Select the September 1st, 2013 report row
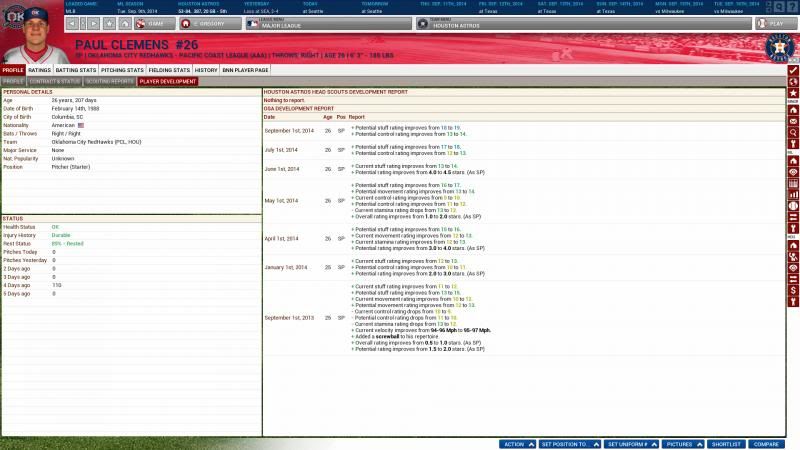 [524, 318]
